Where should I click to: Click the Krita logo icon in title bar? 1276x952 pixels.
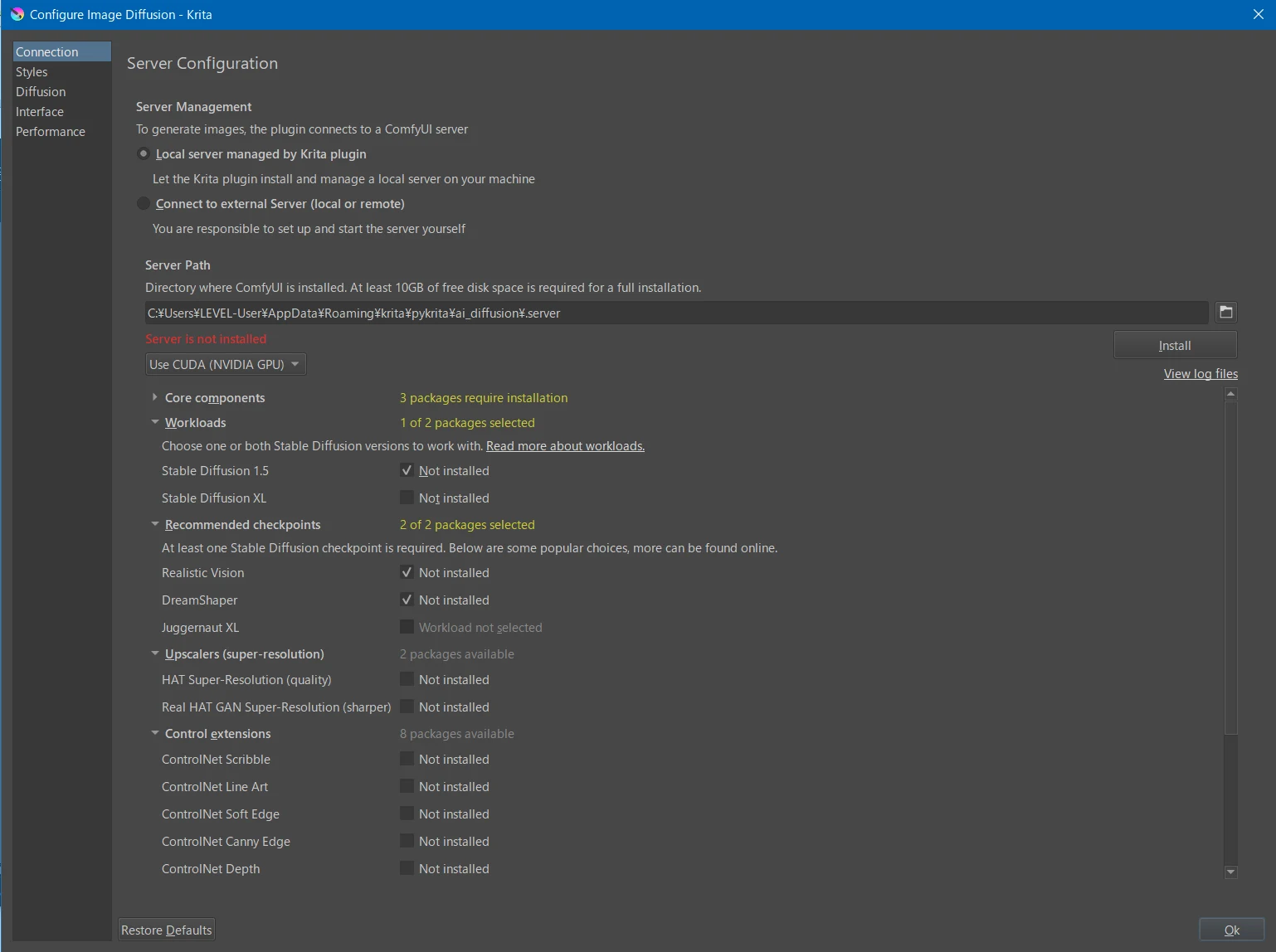click(x=17, y=14)
